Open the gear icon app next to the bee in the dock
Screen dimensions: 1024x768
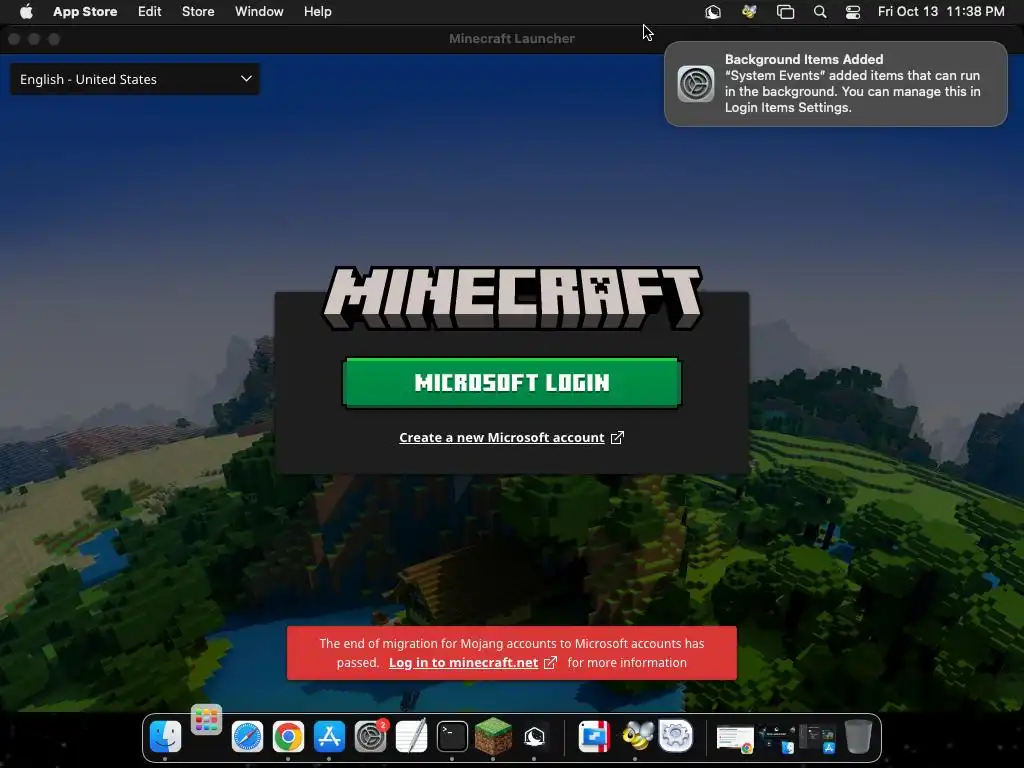click(675, 737)
